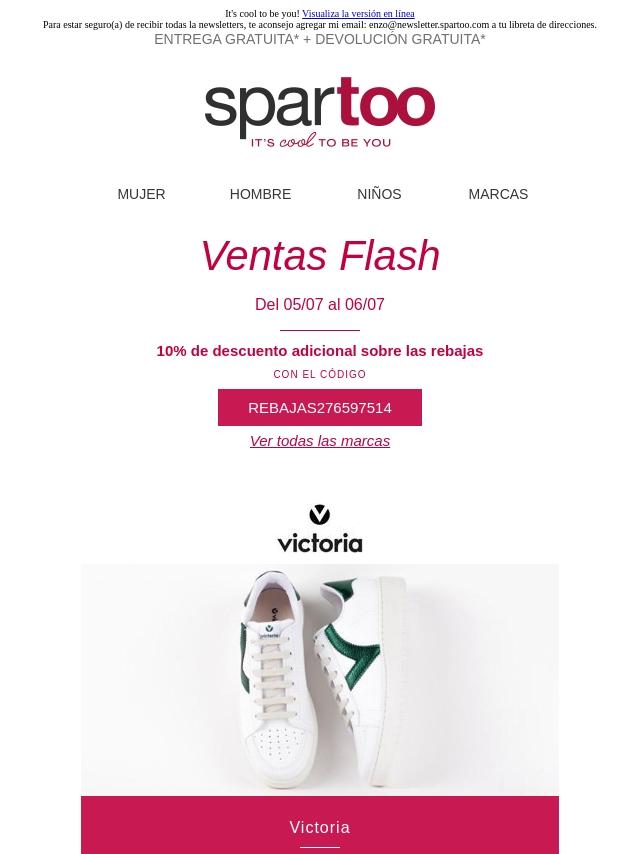640x854 pixels.
Task: Click the '10% de descuento adicional' headline
Action: (320, 351)
